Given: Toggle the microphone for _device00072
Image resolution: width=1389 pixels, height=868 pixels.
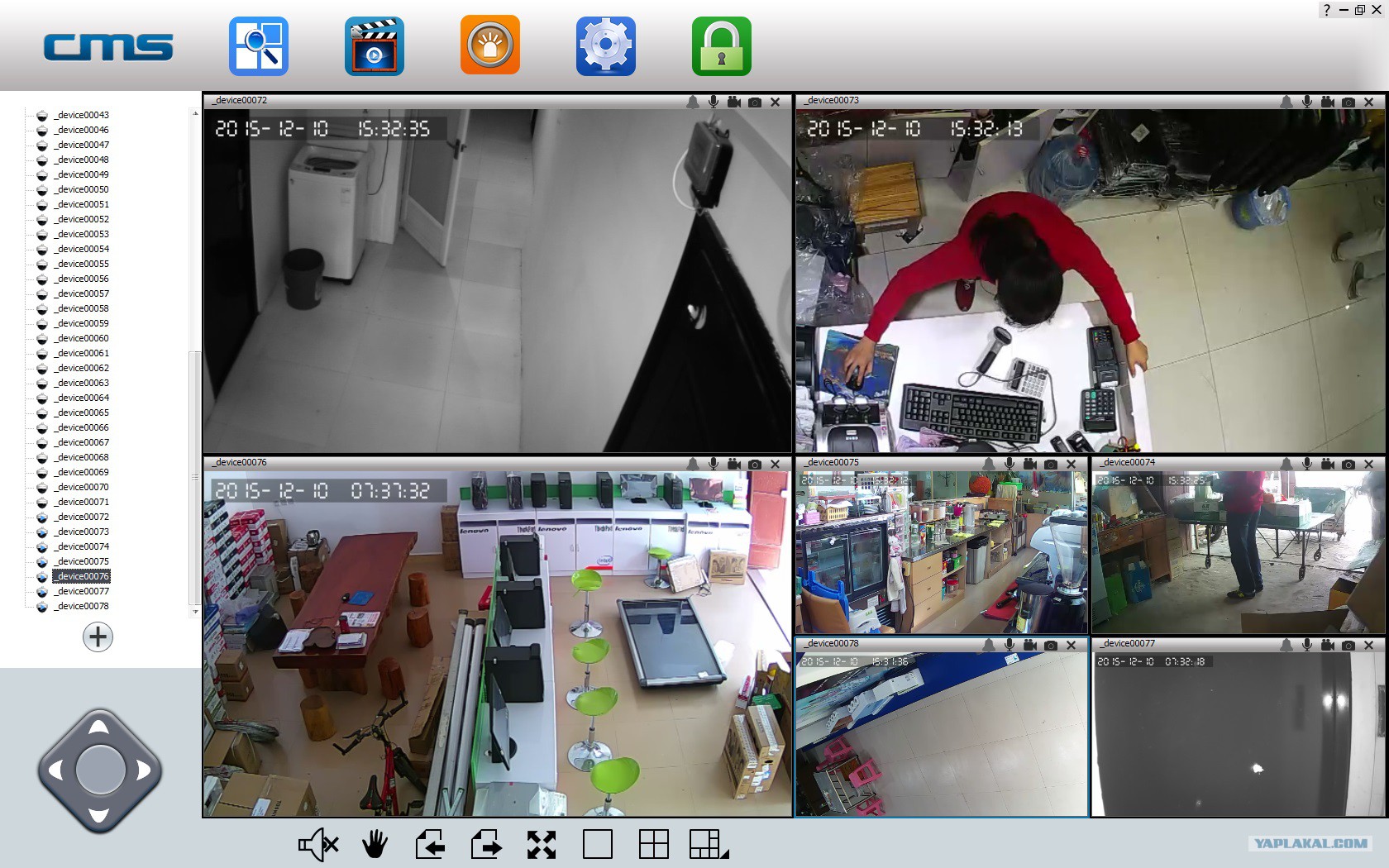Looking at the screenshot, I should click(714, 102).
